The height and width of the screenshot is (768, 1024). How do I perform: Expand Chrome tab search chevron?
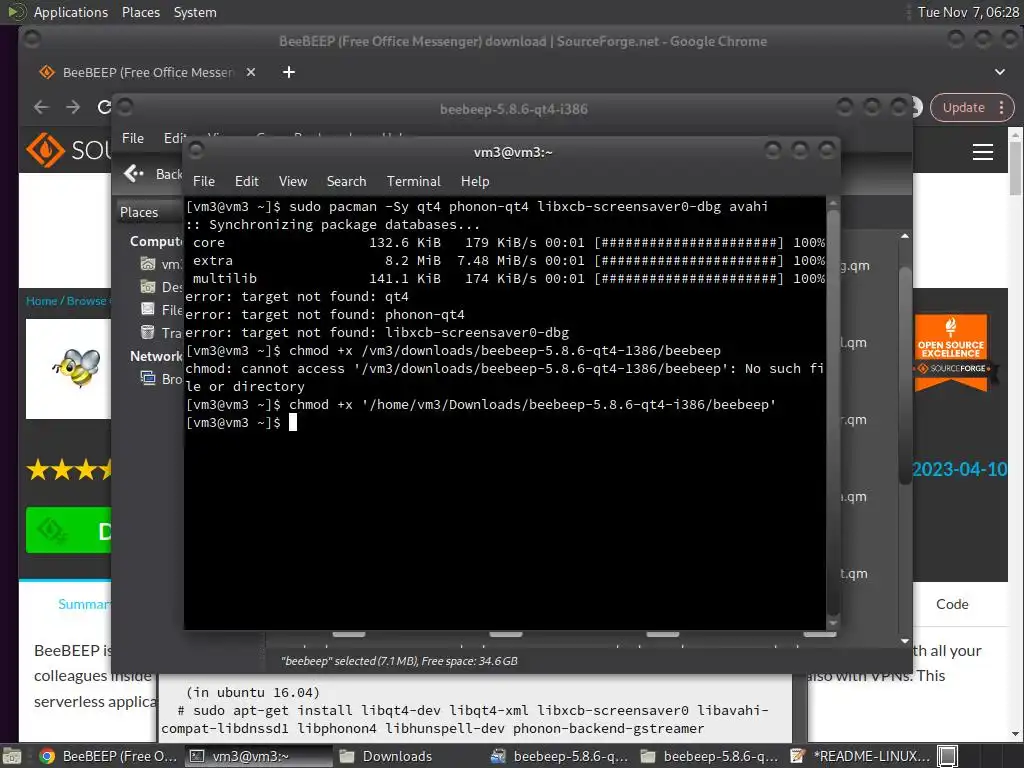tap(1000, 72)
